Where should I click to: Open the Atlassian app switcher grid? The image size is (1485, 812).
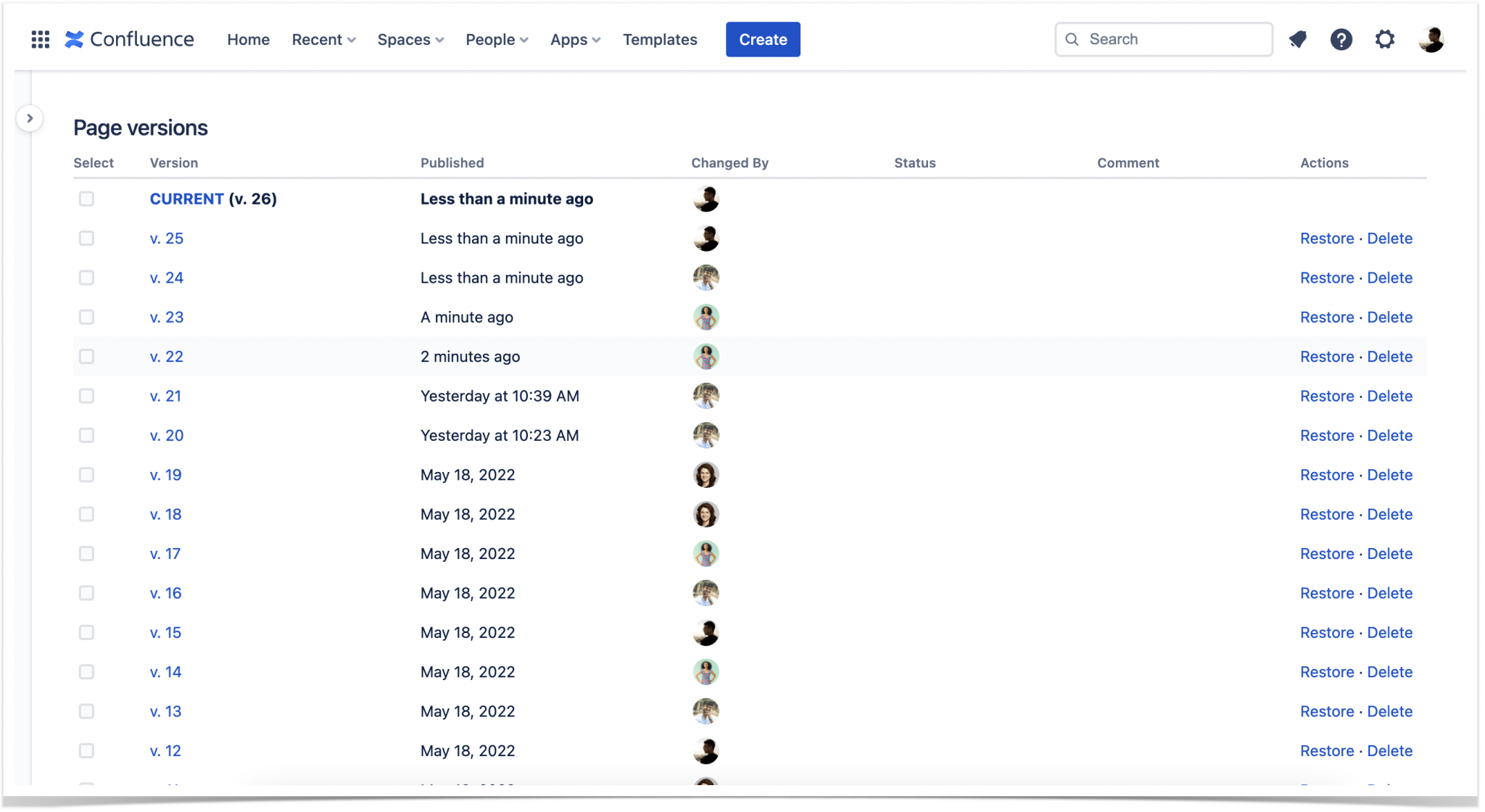pyautogui.click(x=41, y=39)
